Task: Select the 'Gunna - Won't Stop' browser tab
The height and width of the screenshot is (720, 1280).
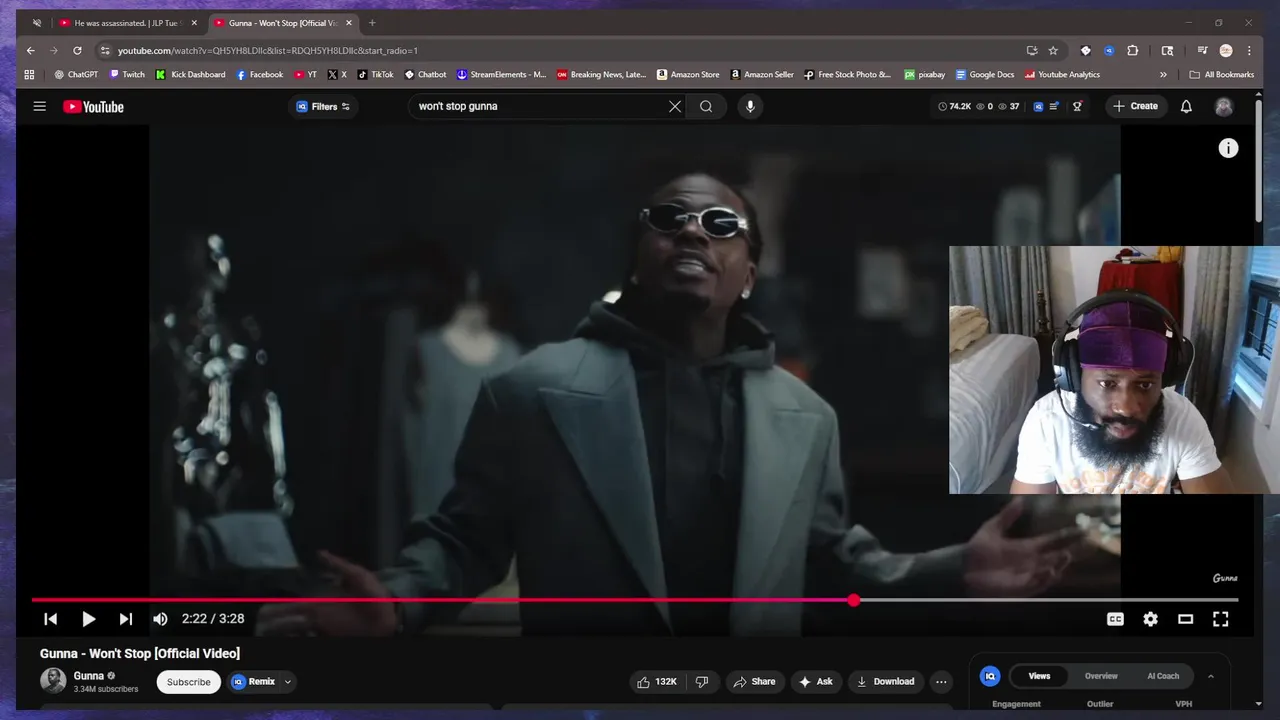Action: coord(282,23)
